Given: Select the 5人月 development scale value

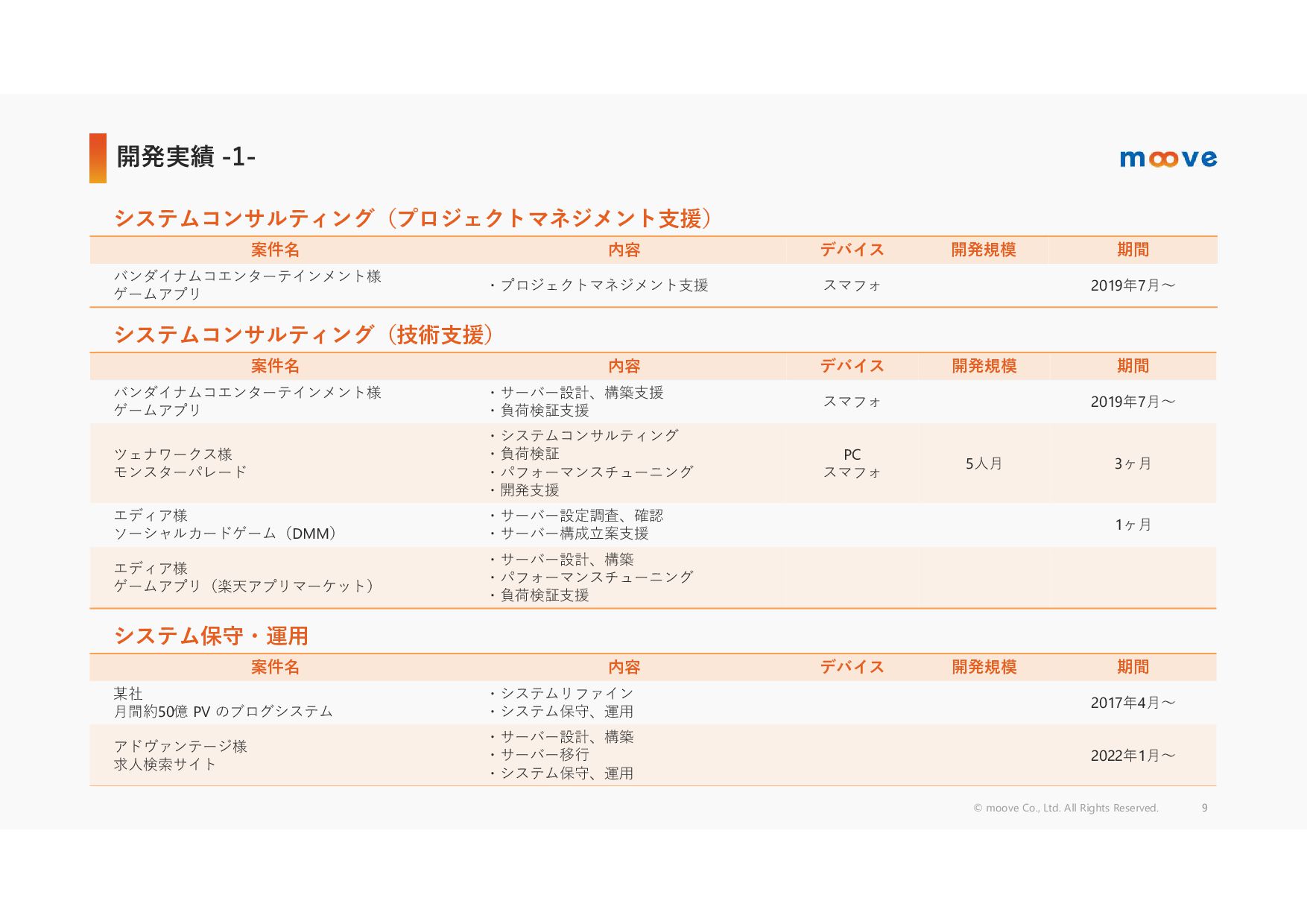Looking at the screenshot, I should point(984,463).
